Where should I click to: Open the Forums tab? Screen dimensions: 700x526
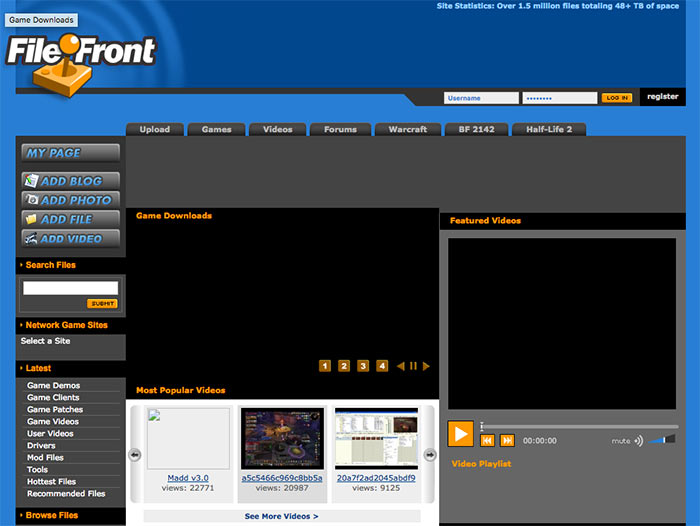point(340,129)
